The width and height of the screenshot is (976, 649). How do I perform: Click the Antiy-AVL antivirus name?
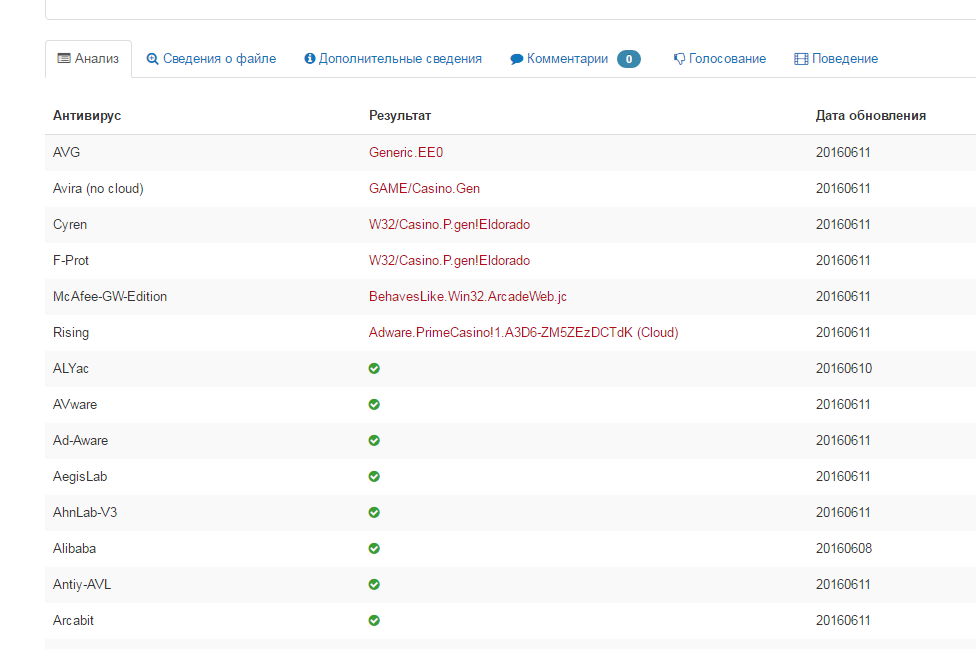[x=82, y=585]
